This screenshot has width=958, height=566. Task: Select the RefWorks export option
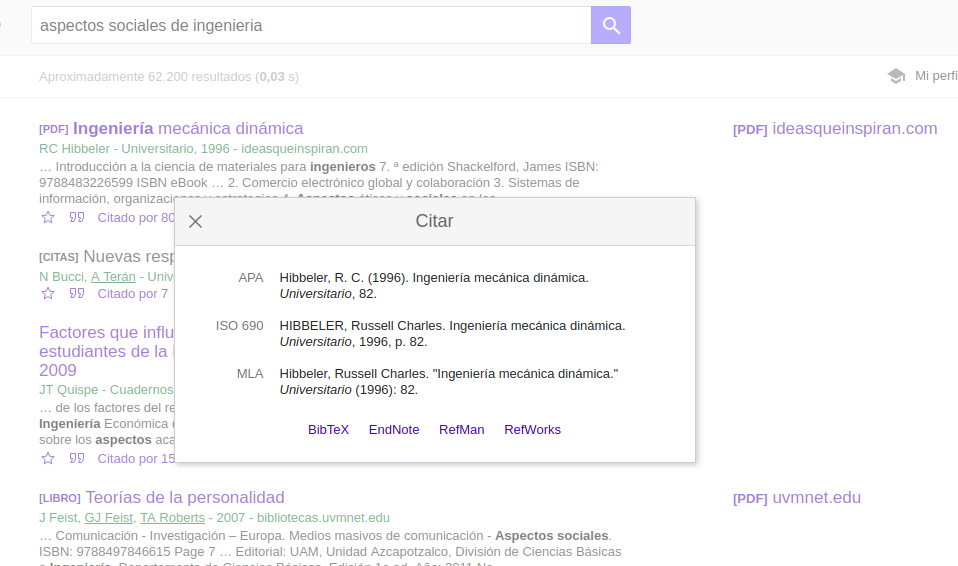pyautogui.click(x=532, y=430)
